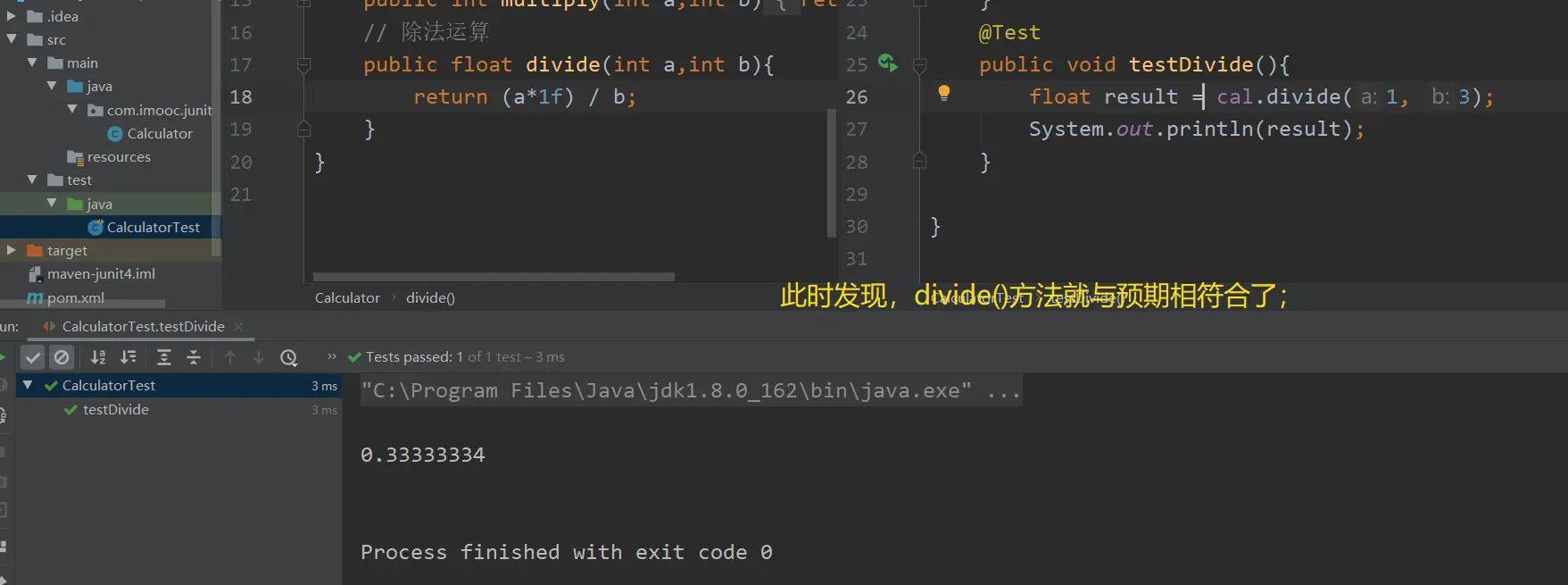The width and height of the screenshot is (1568, 585).
Task: Click the fold marker at line 25 of the right editor
Action: (x=919, y=64)
